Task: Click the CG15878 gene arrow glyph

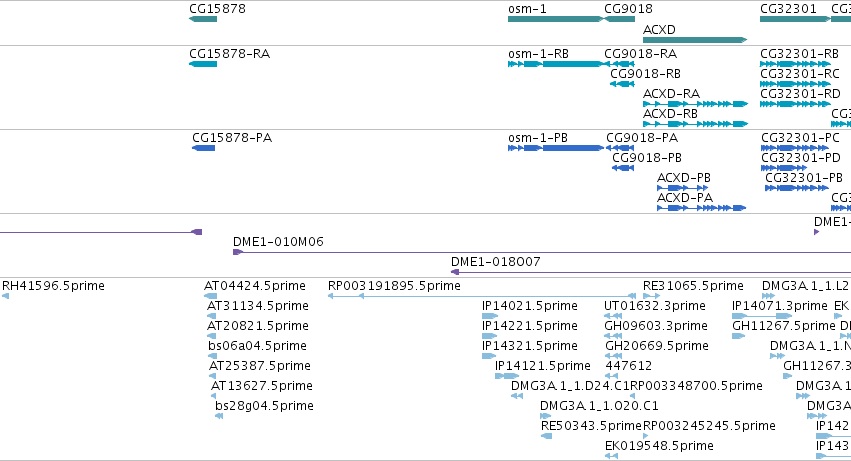Action: [x=203, y=19]
